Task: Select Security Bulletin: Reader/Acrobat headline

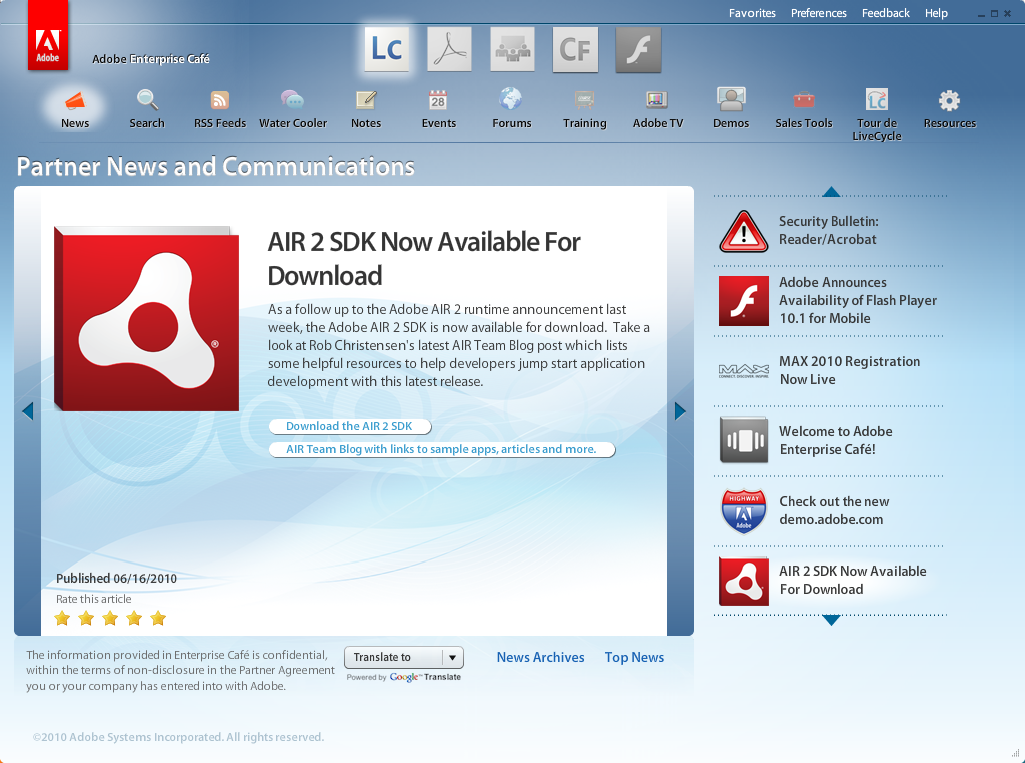Action: (x=828, y=230)
